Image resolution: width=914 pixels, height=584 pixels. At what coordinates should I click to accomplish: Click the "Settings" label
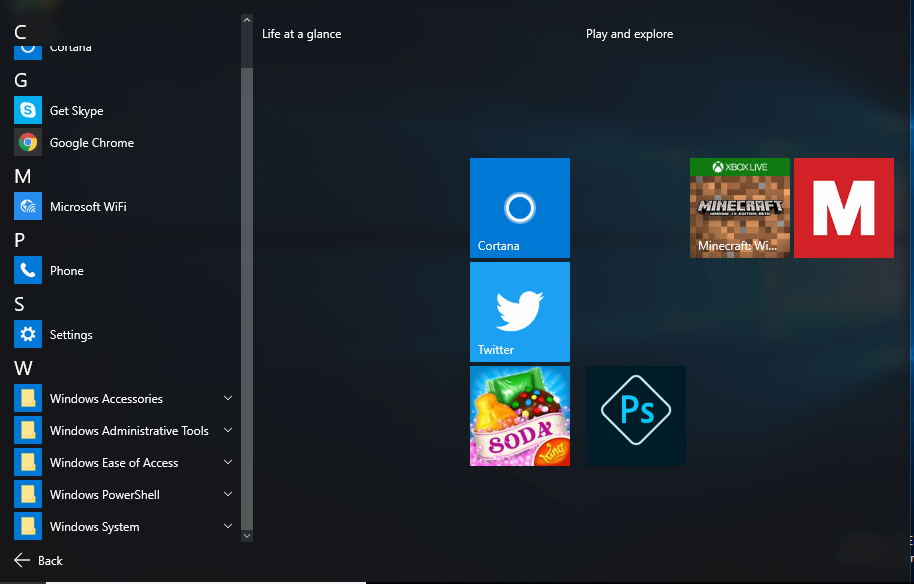71,335
